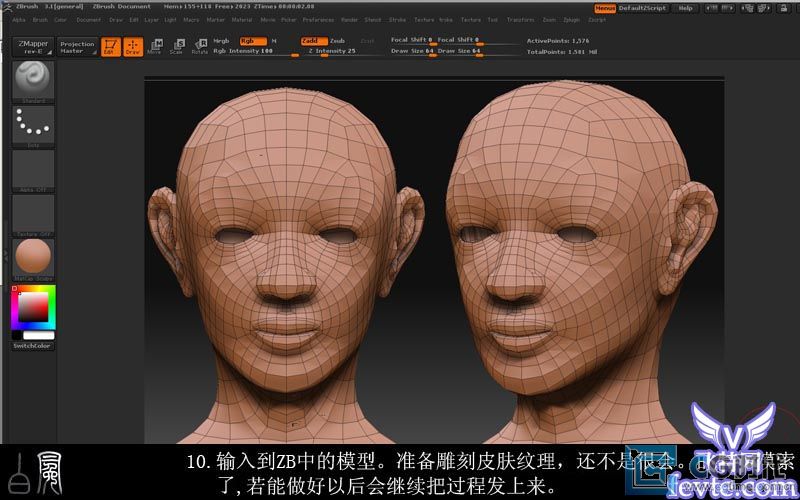This screenshot has height=500, width=800.
Task: Open the Movie menu
Action: [268, 20]
